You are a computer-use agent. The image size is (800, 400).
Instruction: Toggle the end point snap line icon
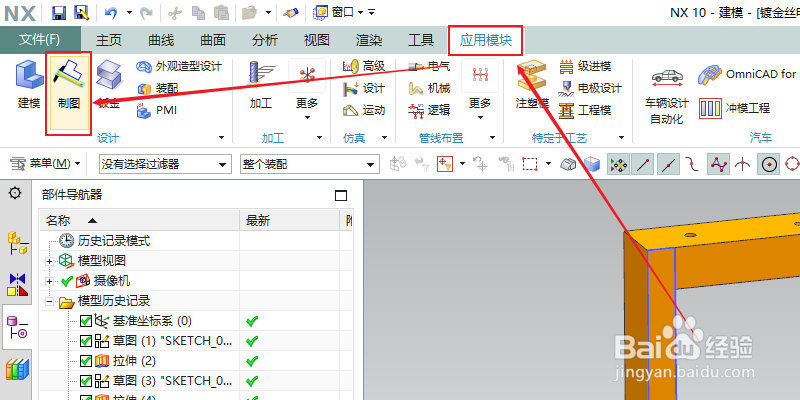tap(643, 164)
